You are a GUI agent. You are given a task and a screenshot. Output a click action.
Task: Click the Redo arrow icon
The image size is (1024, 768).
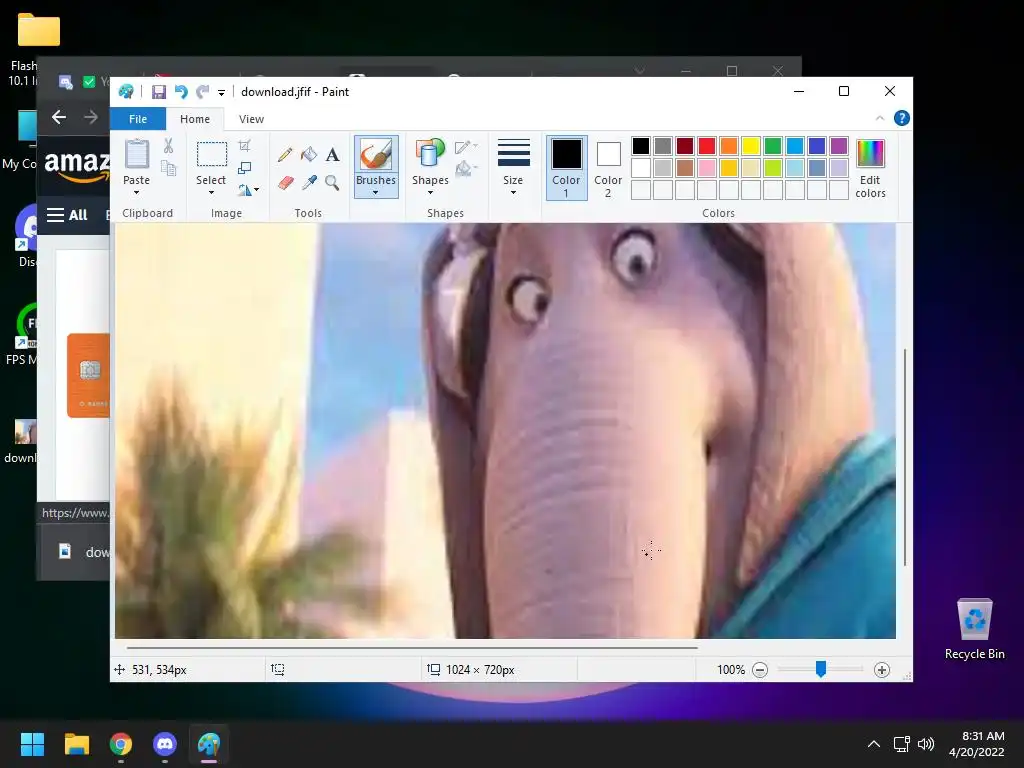[x=203, y=92]
